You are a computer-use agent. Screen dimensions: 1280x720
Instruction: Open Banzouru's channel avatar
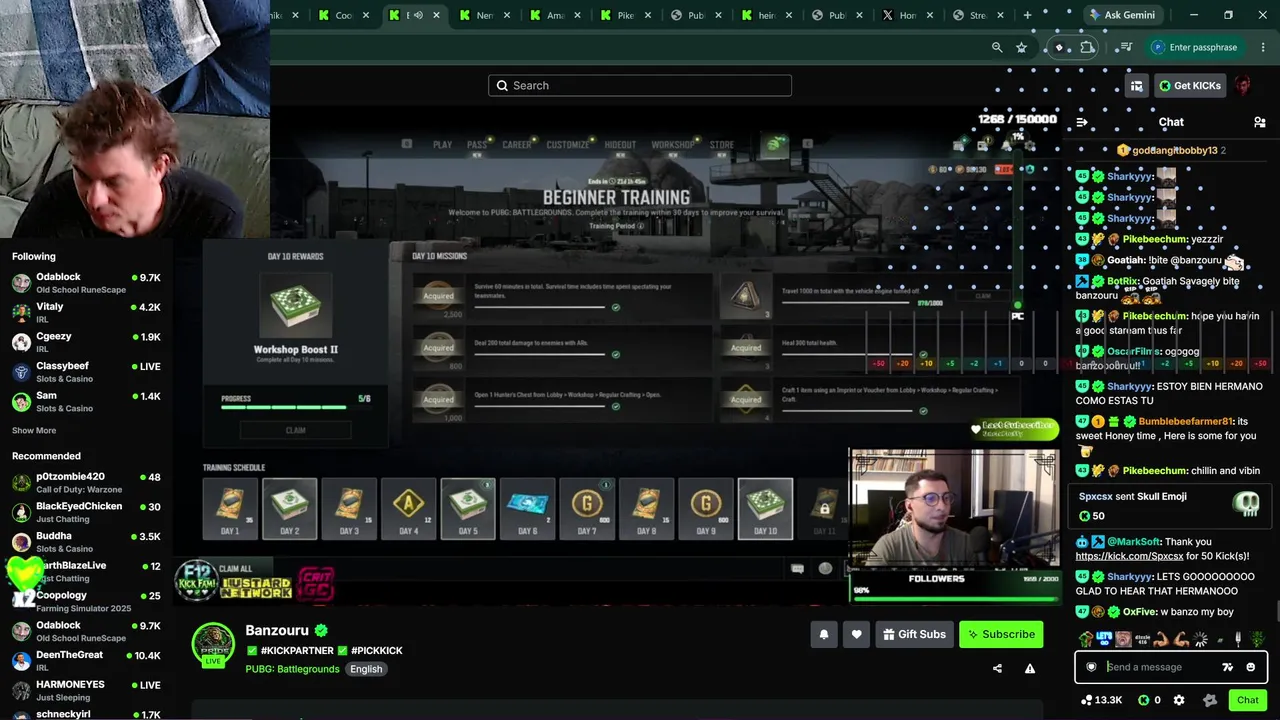[213, 644]
